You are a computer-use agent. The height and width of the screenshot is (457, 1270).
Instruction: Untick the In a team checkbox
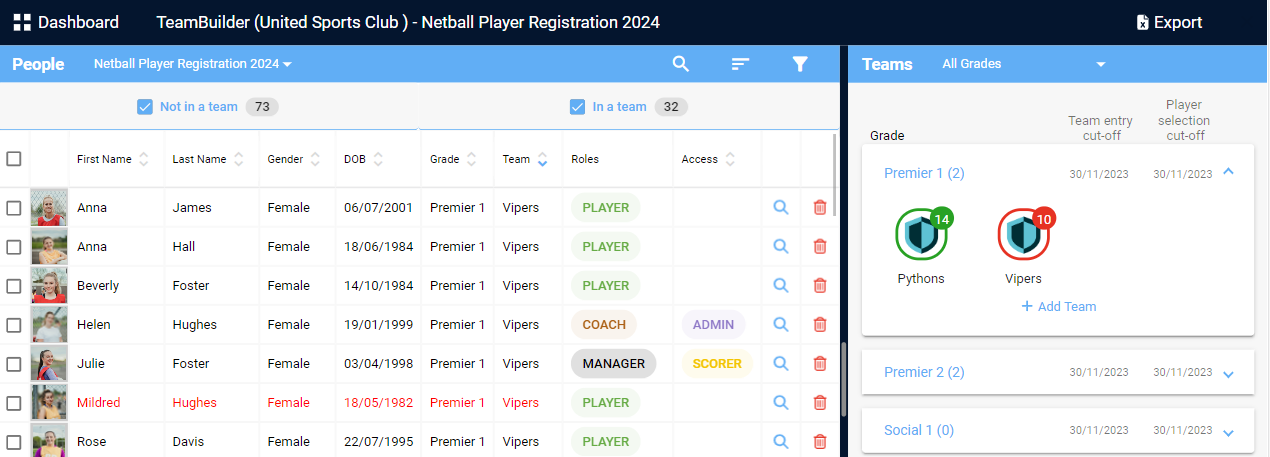tap(577, 107)
